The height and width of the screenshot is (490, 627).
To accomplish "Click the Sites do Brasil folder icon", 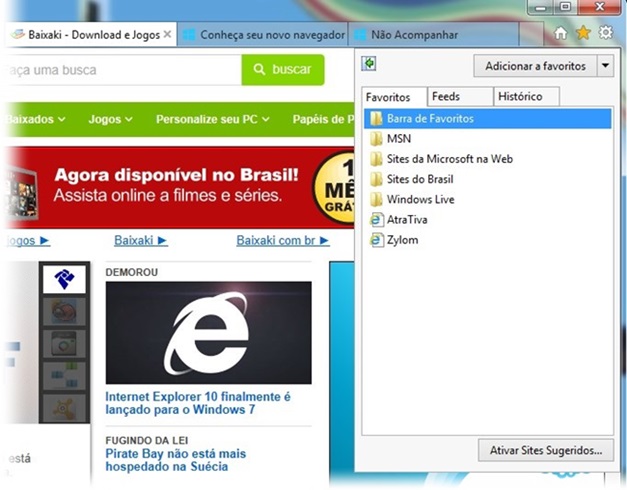I will click(376, 179).
